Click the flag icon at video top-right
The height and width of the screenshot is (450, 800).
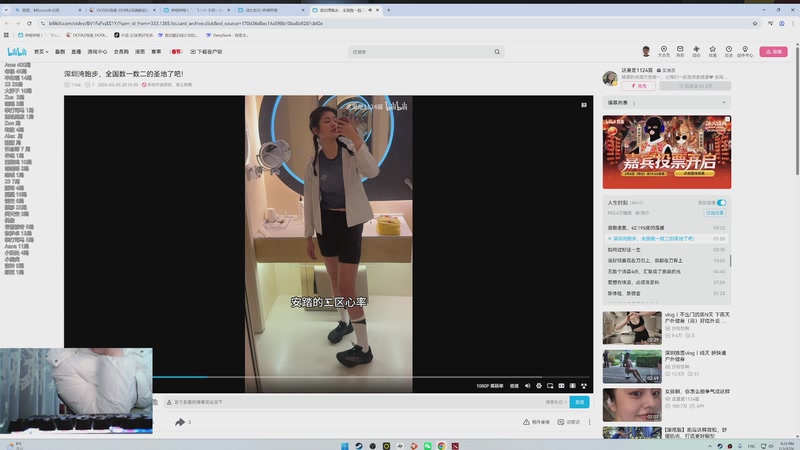pyautogui.click(x=584, y=105)
